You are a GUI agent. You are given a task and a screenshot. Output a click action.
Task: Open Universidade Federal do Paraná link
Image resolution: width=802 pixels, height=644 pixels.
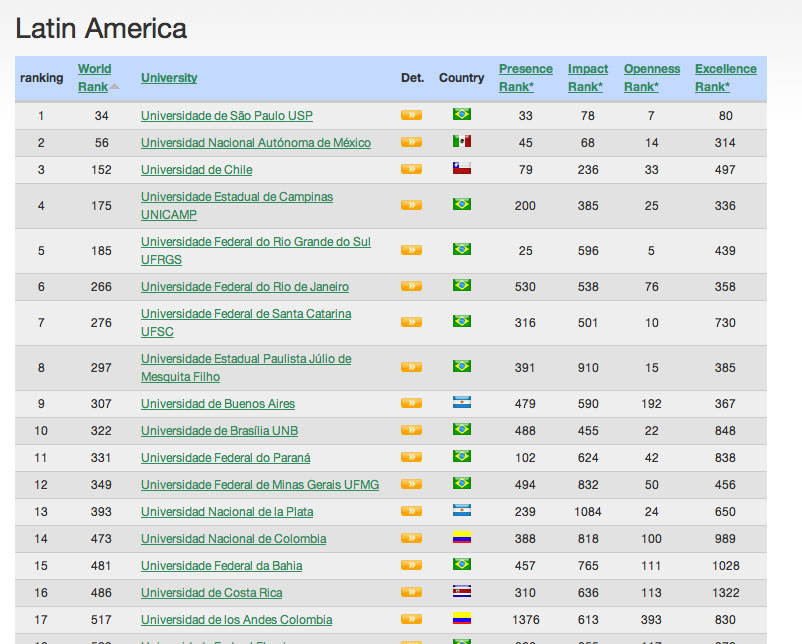click(226, 458)
